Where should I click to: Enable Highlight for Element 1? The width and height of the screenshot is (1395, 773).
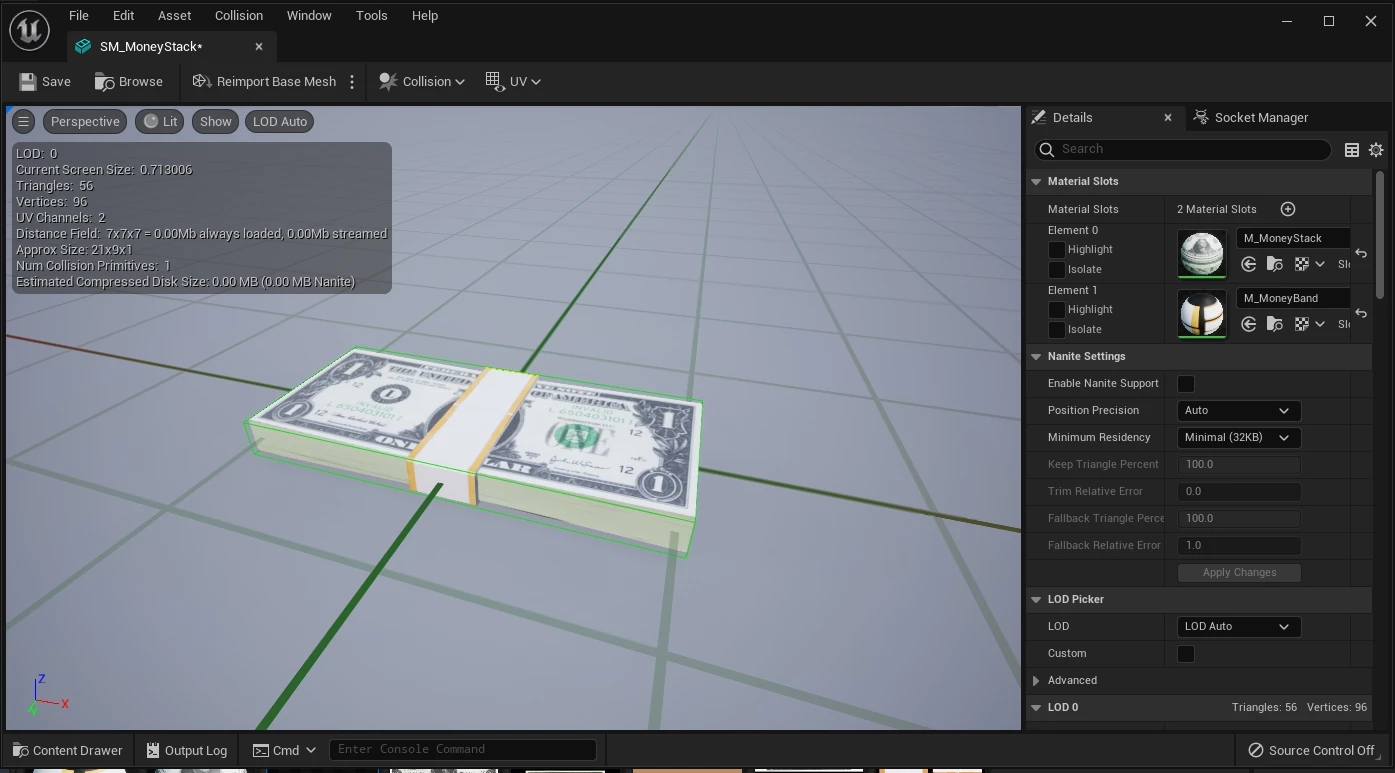pos(1056,310)
